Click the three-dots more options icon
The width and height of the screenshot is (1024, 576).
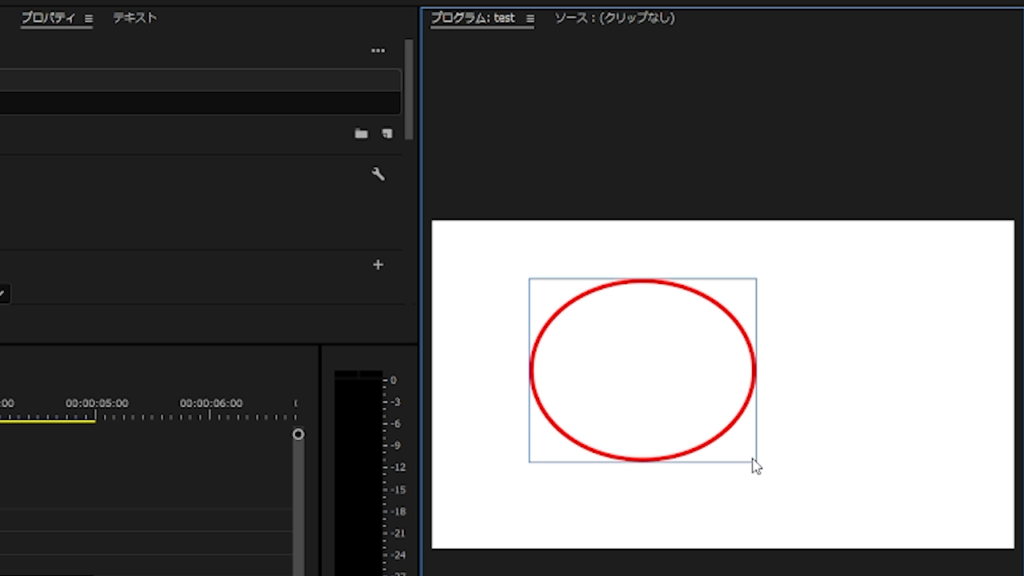coord(377,50)
